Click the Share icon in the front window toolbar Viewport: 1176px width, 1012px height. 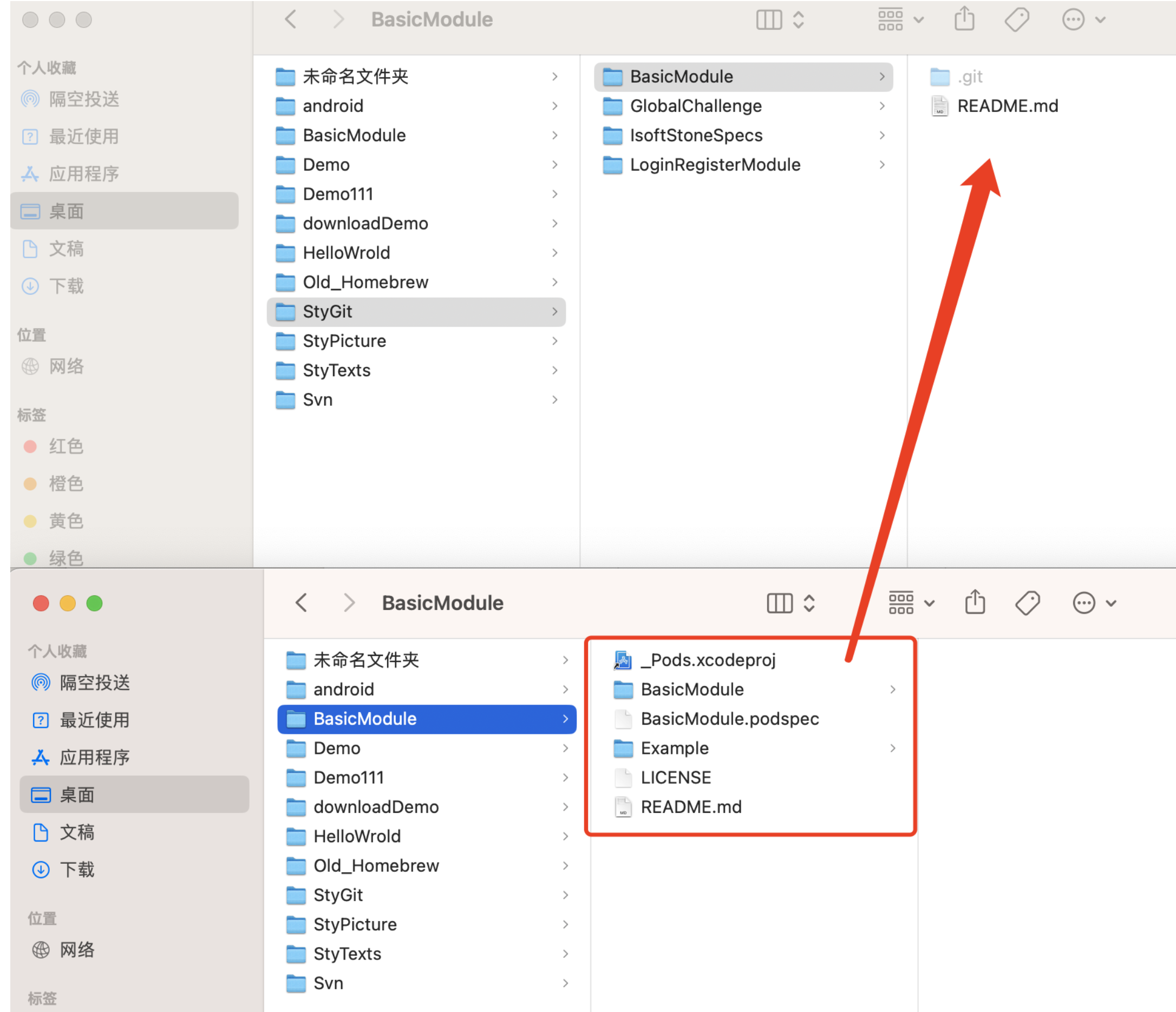pyautogui.click(x=975, y=602)
